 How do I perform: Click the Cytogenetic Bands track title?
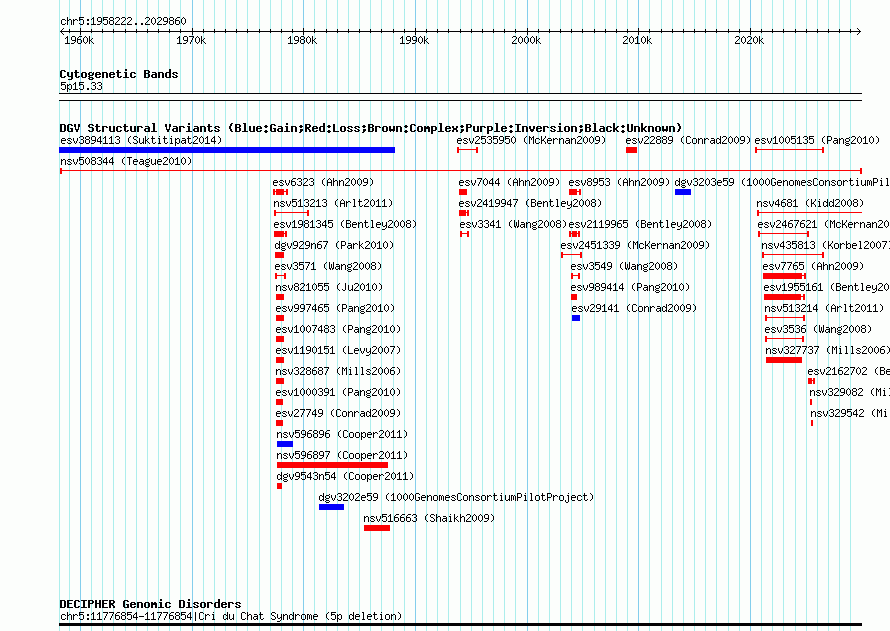pyautogui.click(x=119, y=74)
